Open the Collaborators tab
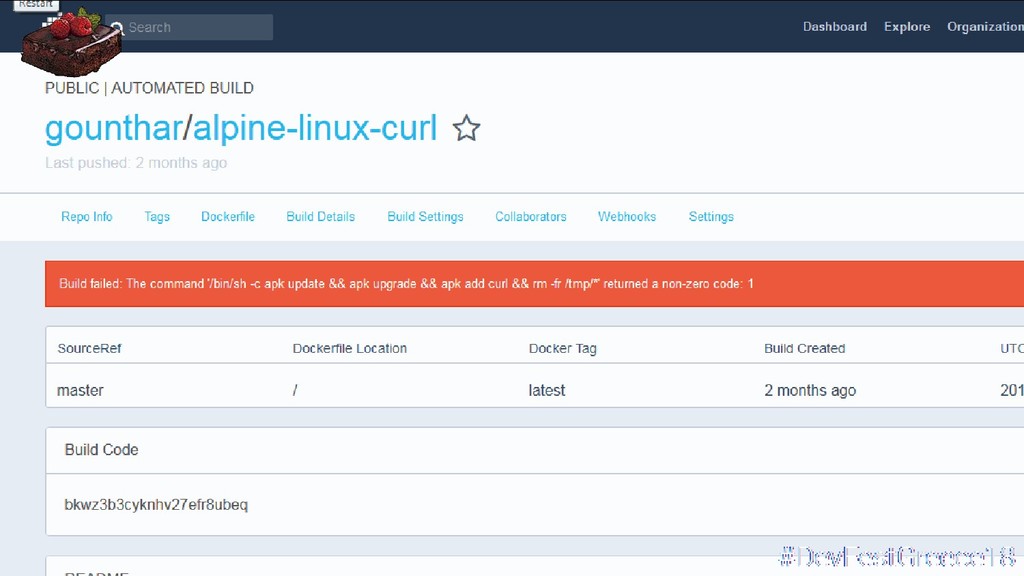Image resolution: width=1024 pixels, height=576 pixels. 530,217
